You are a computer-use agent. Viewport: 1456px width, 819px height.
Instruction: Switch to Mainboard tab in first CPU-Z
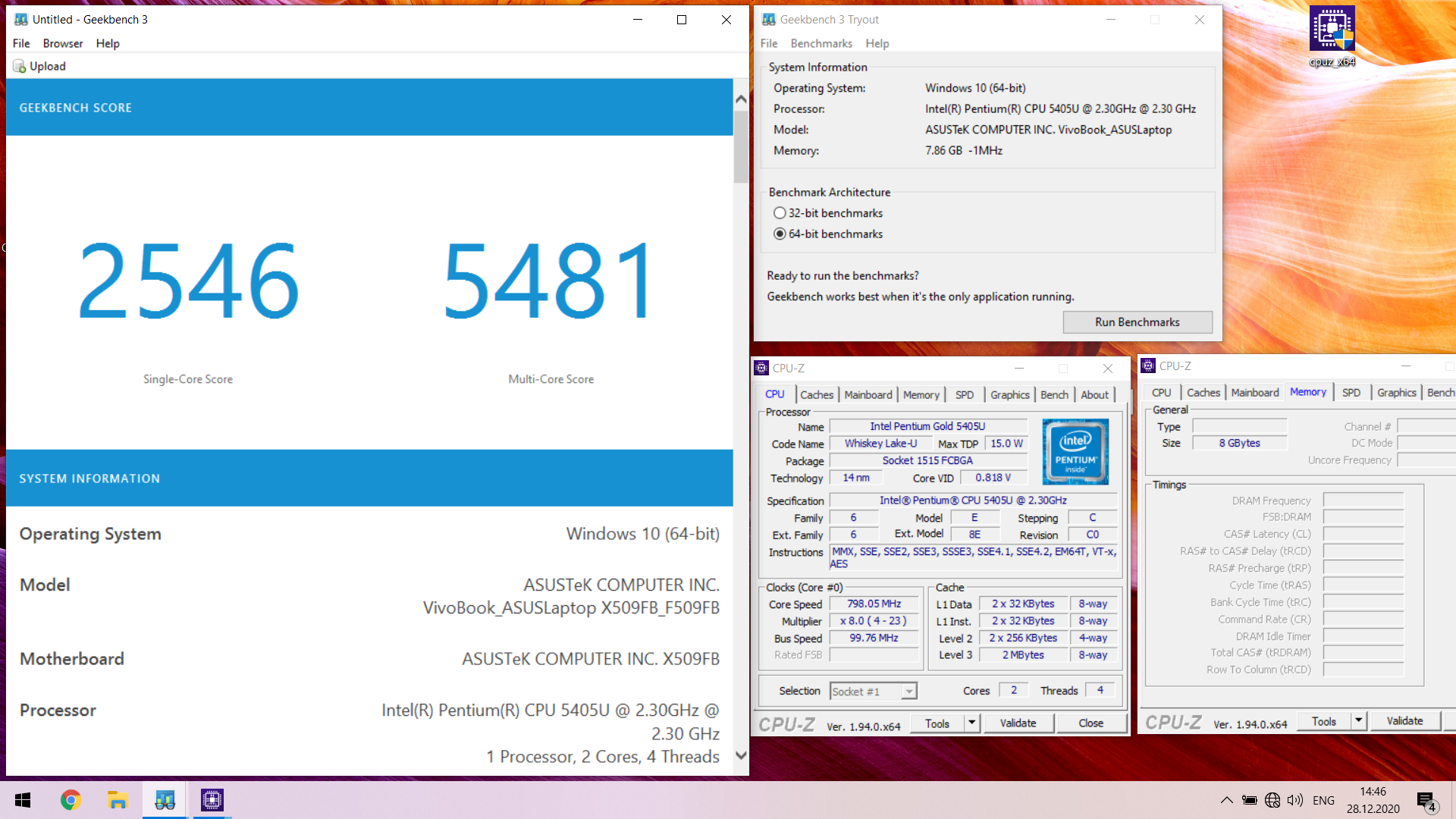(x=868, y=394)
